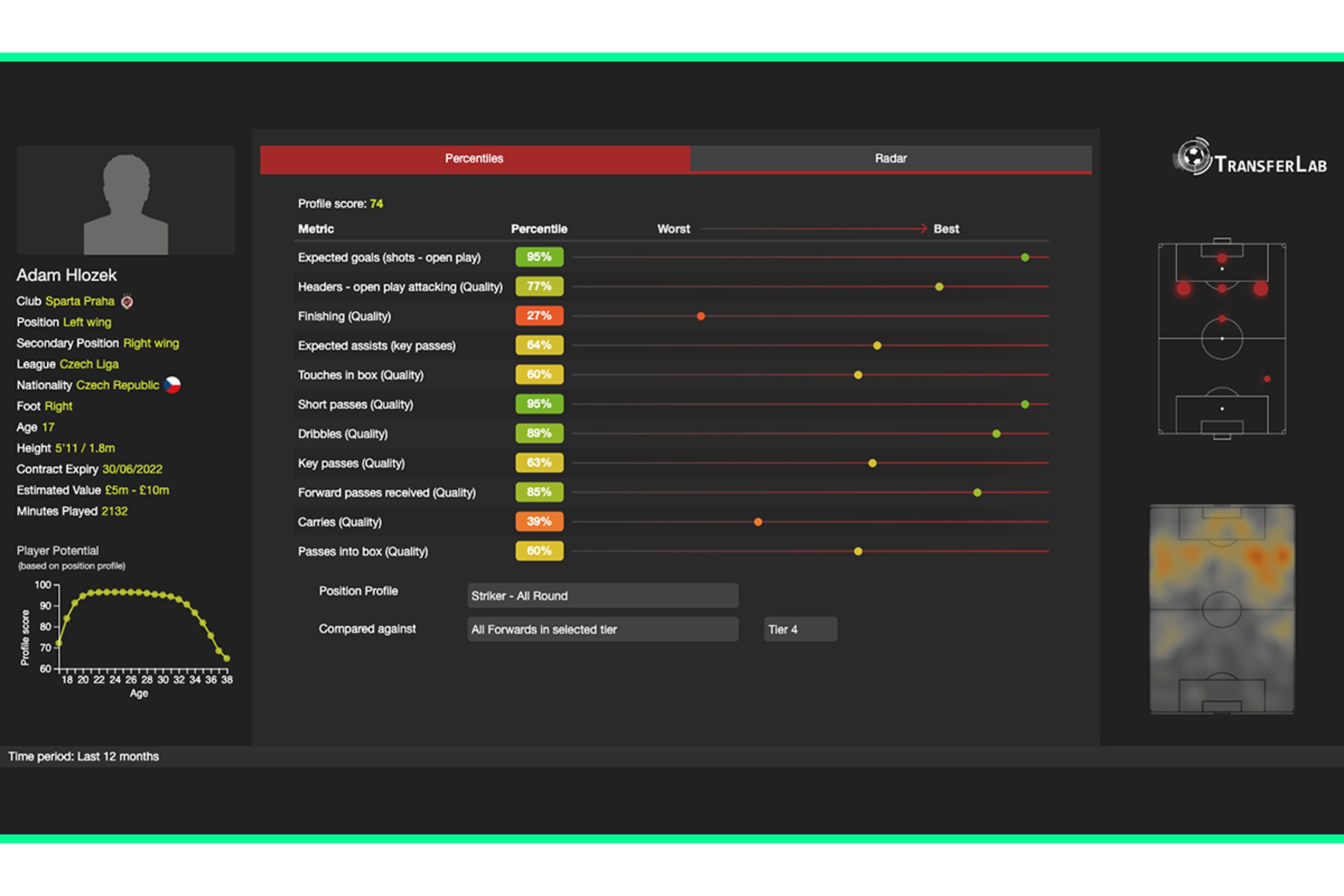Open the Tier 4 dropdown

(x=801, y=629)
